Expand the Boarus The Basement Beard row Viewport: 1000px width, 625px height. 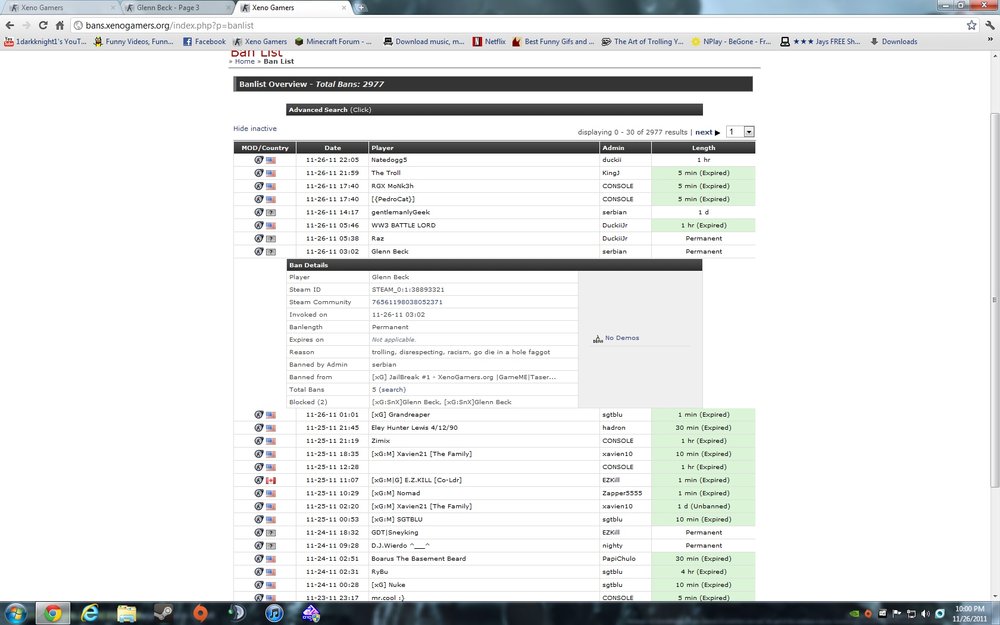point(494,559)
